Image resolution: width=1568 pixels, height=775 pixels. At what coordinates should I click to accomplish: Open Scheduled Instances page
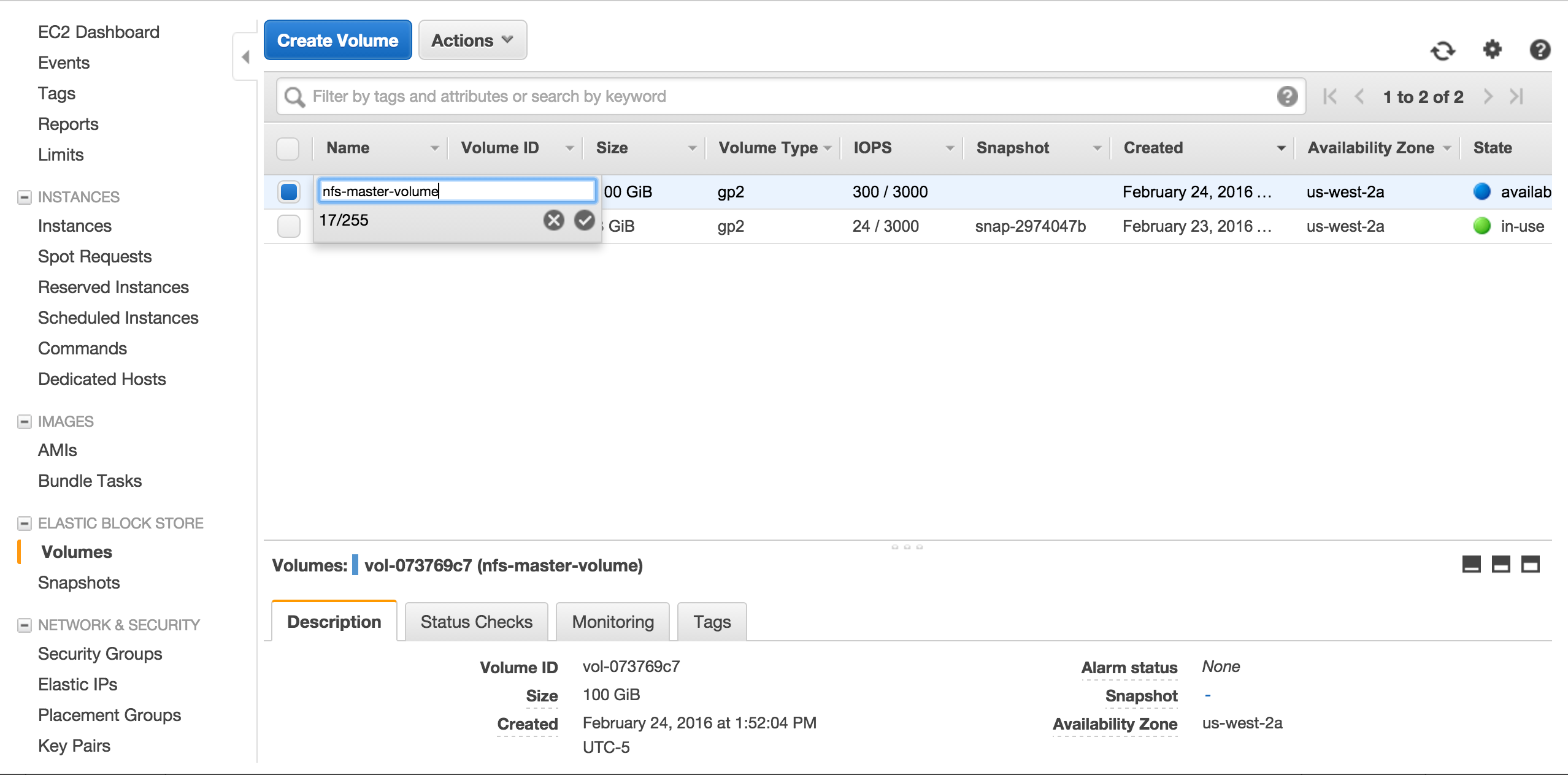118,318
